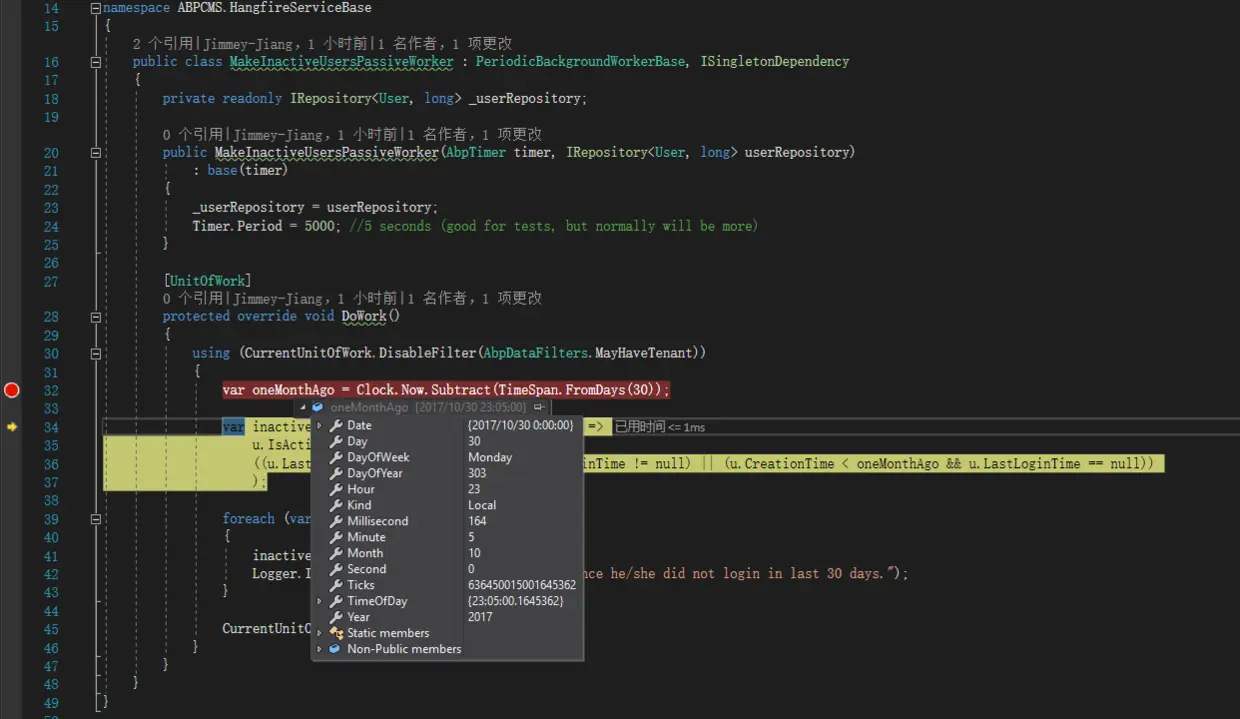Click the Non-Public members cube icon
The height and width of the screenshot is (719, 1240).
(336, 649)
